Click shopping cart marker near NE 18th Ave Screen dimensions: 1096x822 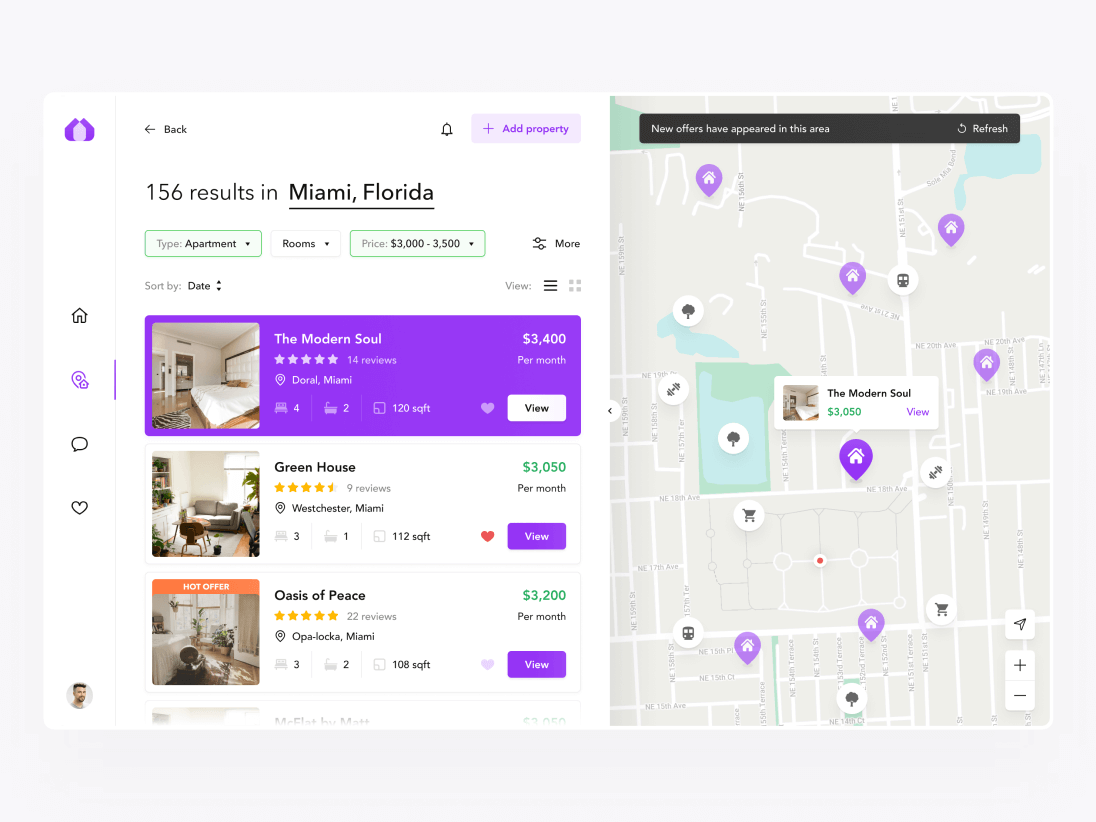(749, 516)
